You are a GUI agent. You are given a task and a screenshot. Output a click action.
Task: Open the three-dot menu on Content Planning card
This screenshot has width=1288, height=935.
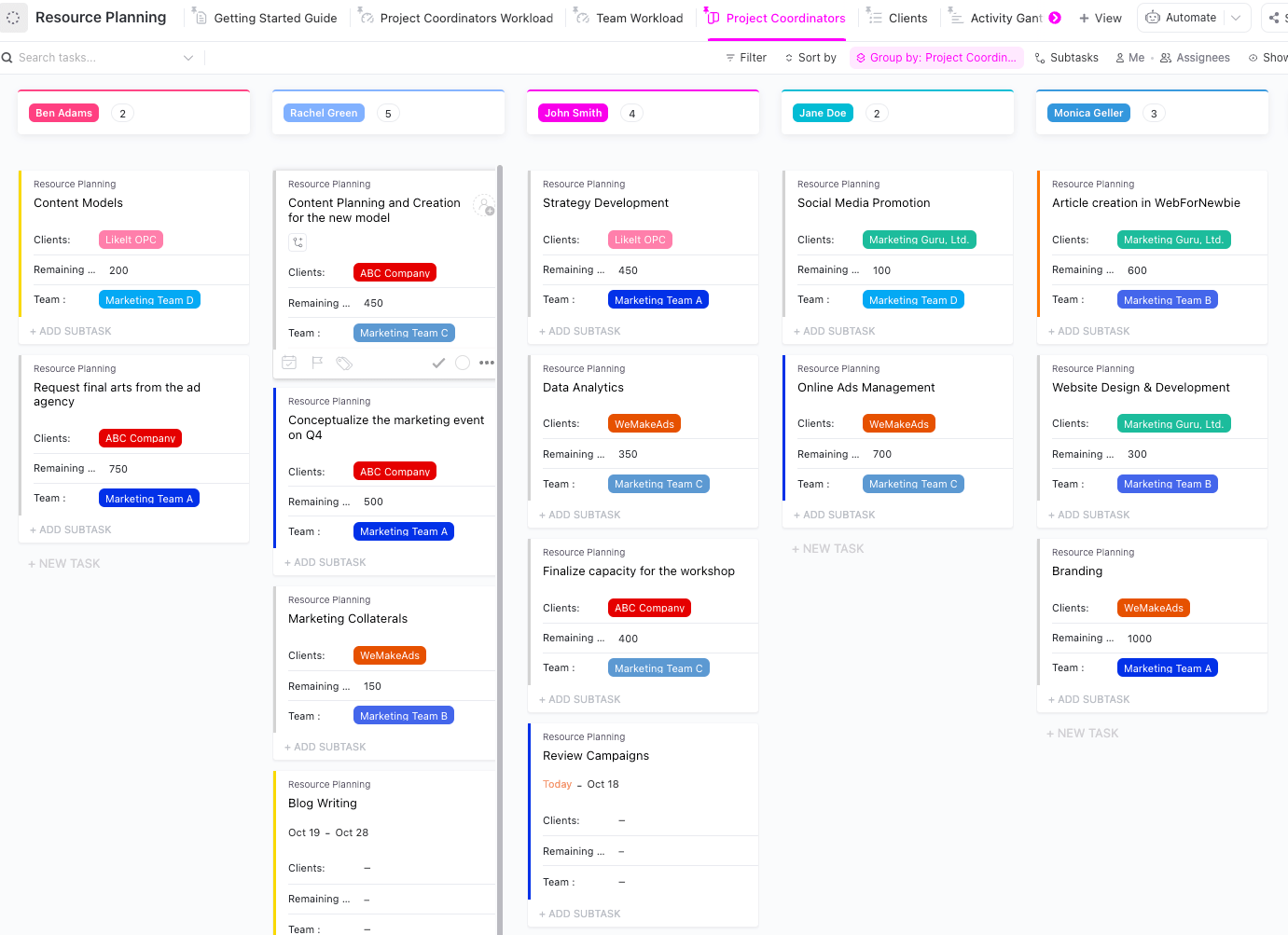(x=487, y=363)
